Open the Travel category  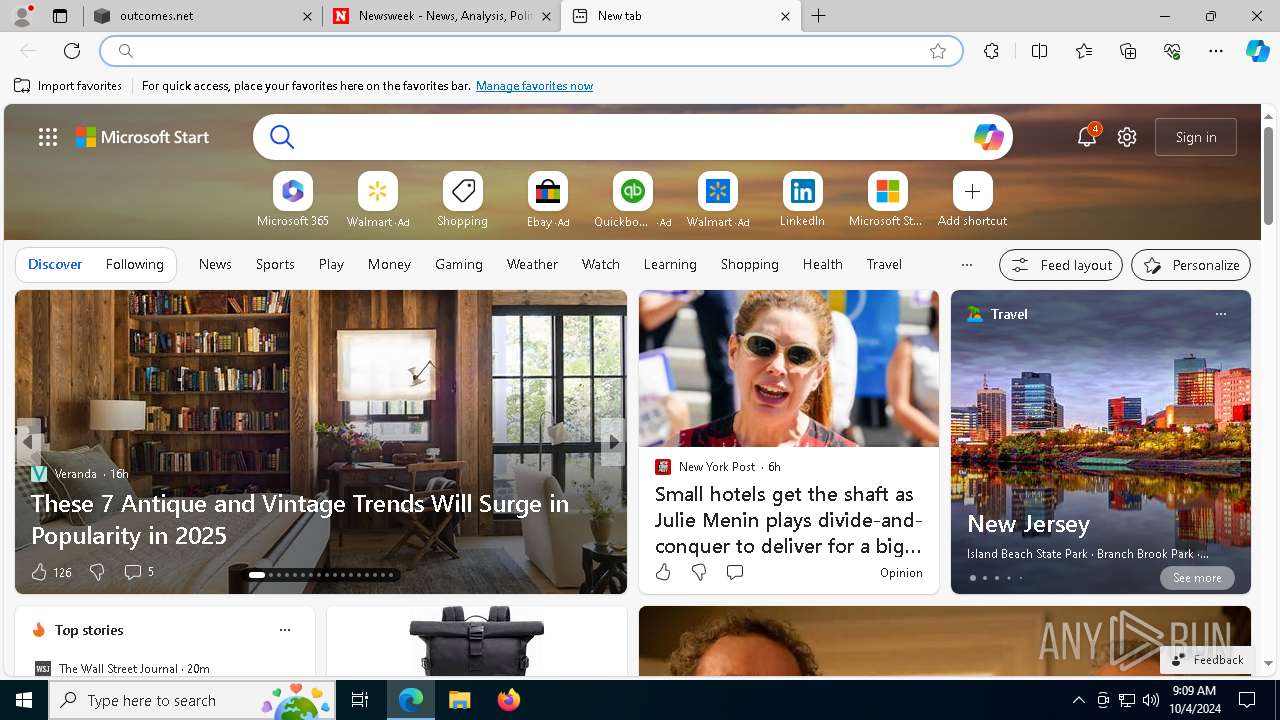(884, 264)
